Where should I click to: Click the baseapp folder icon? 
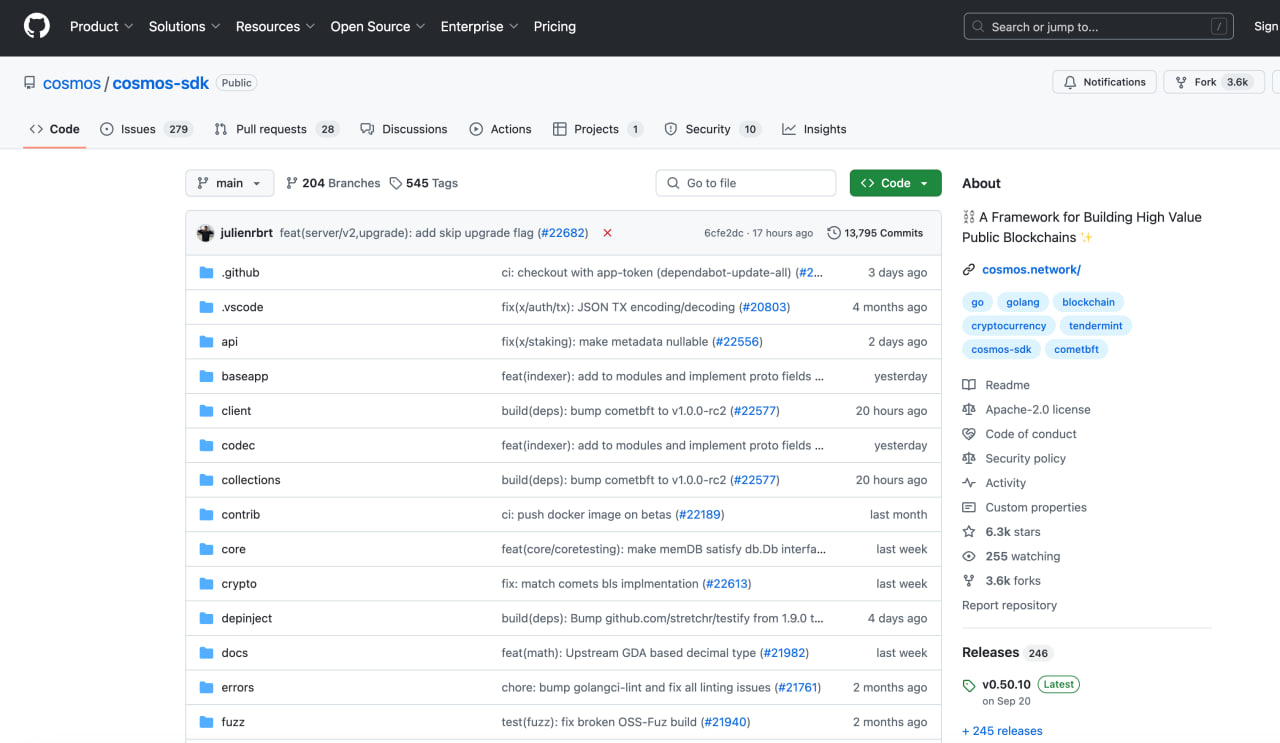pyautogui.click(x=207, y=377)
